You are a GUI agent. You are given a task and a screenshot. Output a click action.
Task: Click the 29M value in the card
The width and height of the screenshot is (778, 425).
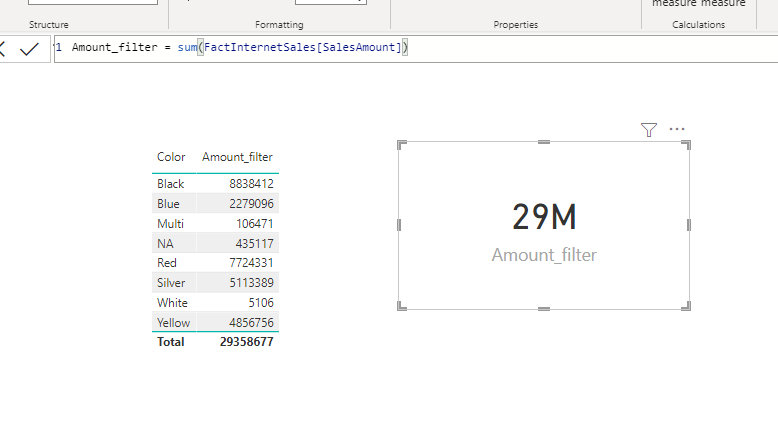pyautogui.click(x=544, y=217)
